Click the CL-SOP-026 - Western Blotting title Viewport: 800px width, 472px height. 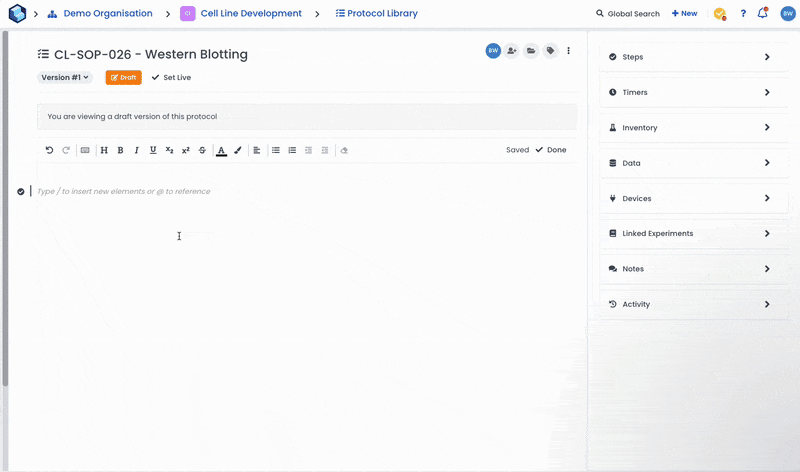point(151,54)
